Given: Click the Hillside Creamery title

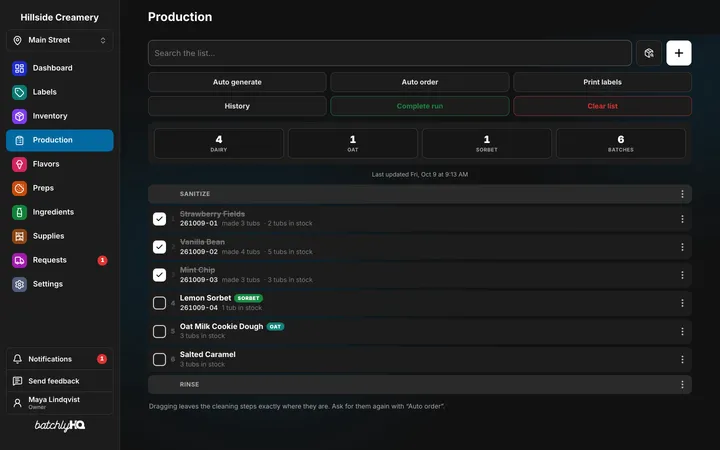Looking at the screenshot, I should point(60,17).
